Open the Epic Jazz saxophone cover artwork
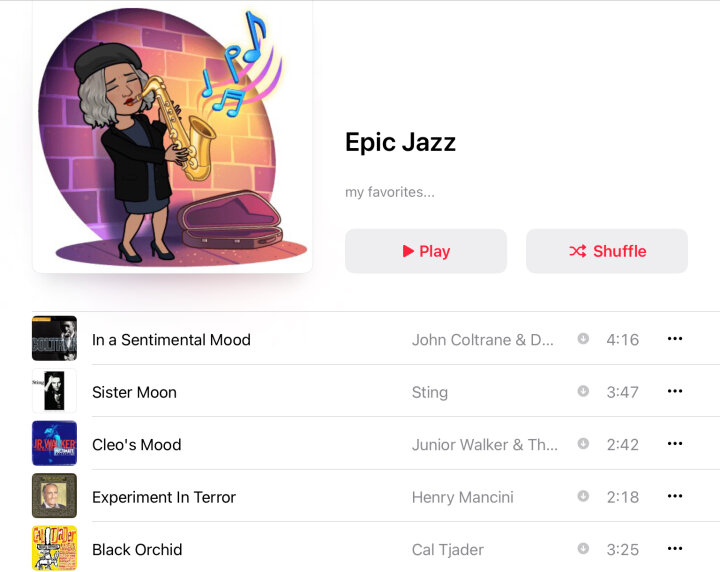The width and height of the screenshot is (720, 572). tap(173, 136)
